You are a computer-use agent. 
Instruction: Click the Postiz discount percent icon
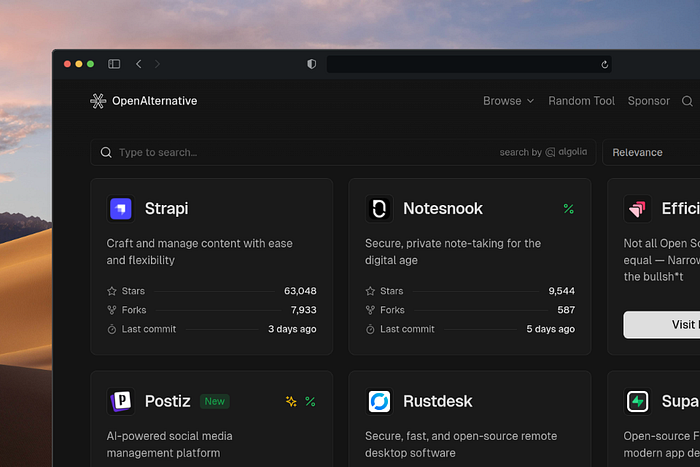(x=310, y=401)
